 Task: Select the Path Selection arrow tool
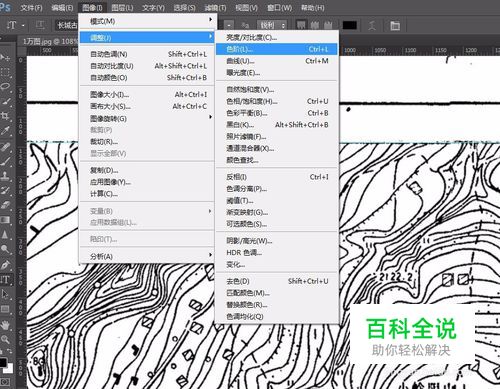click(5, 294)
